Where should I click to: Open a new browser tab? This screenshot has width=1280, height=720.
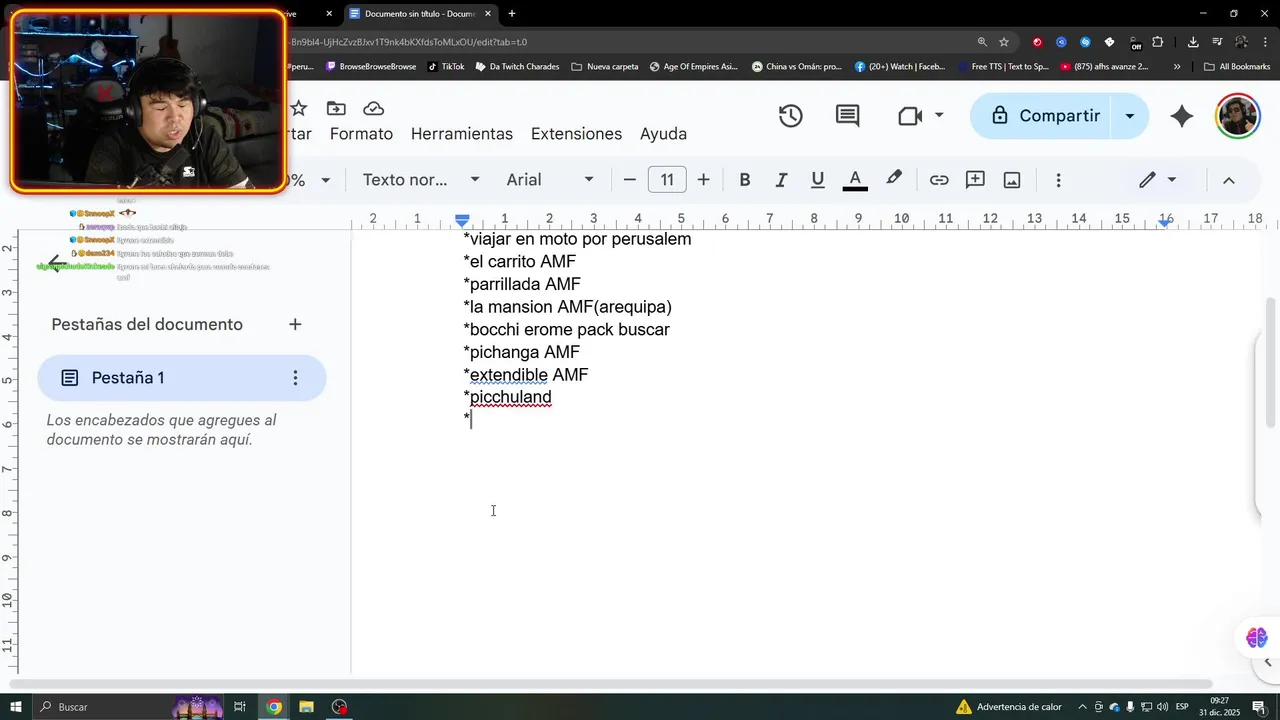(x=512, y=14)
